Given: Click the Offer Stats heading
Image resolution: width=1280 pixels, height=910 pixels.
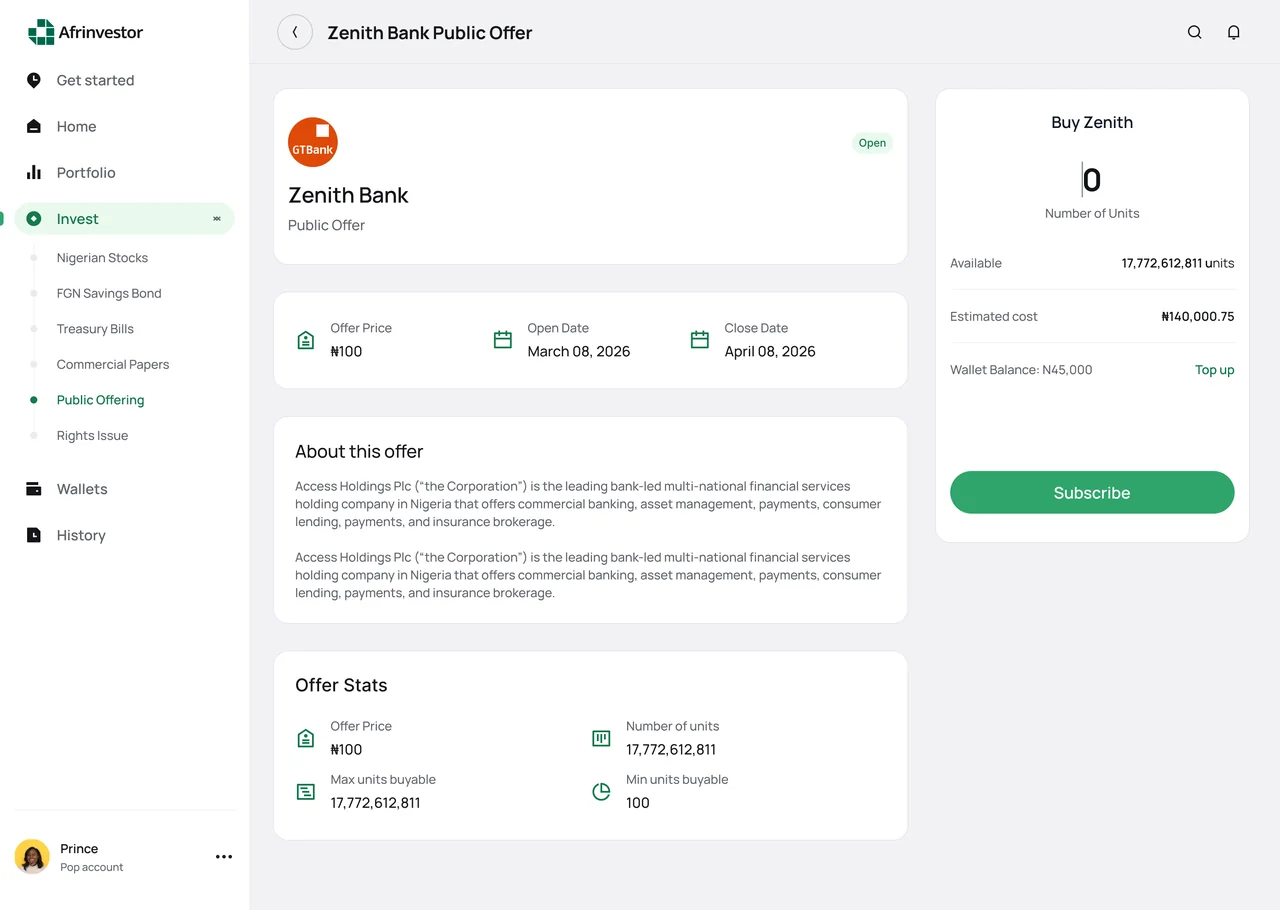Looking at the screenshot, I should point(341,685).
